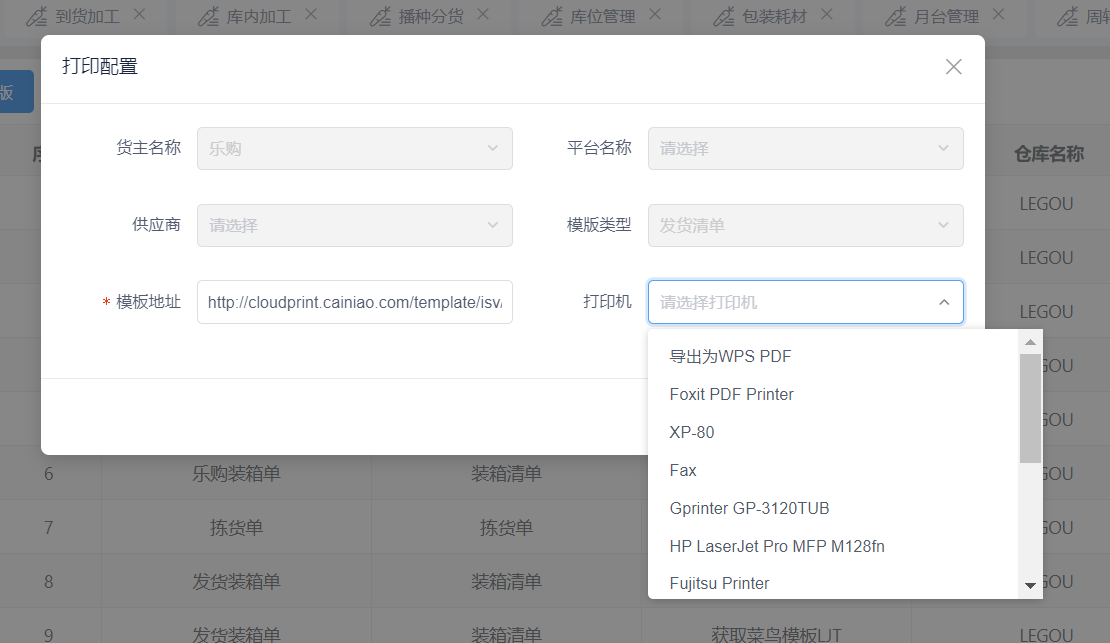The height and width of the screenshot is (643, 1110).
Task: Collapse the 打印机 dropdown via its arrow
Action: pyautogui.click(x=944, y=302)
